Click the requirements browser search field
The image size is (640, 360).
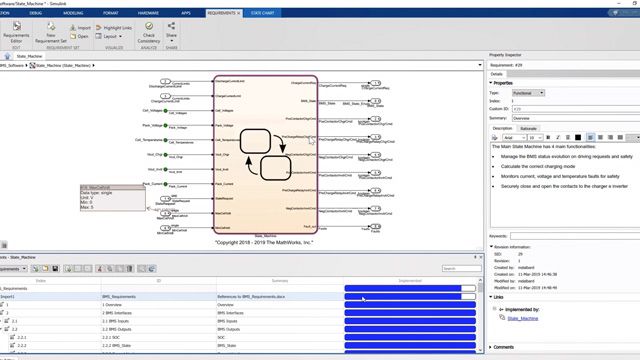(x=461, y=269)
